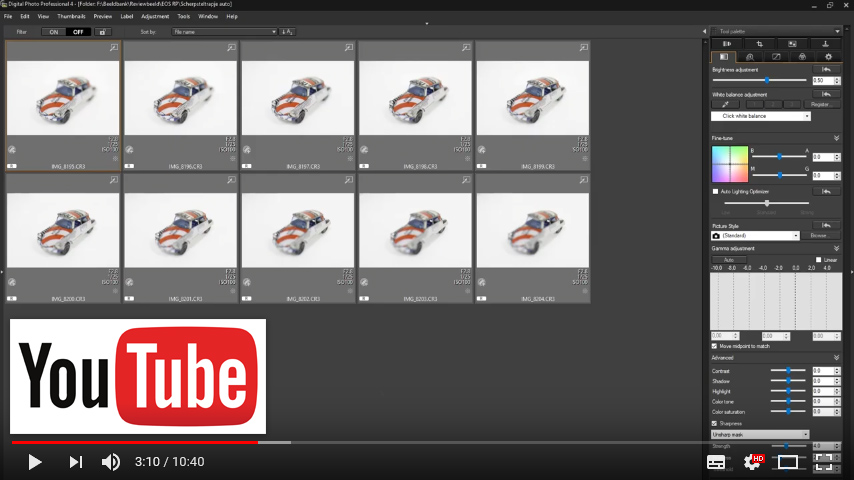854x480 pixels.
Task: Pick the white balance eyedropper
Action: (x=725, y=104)
